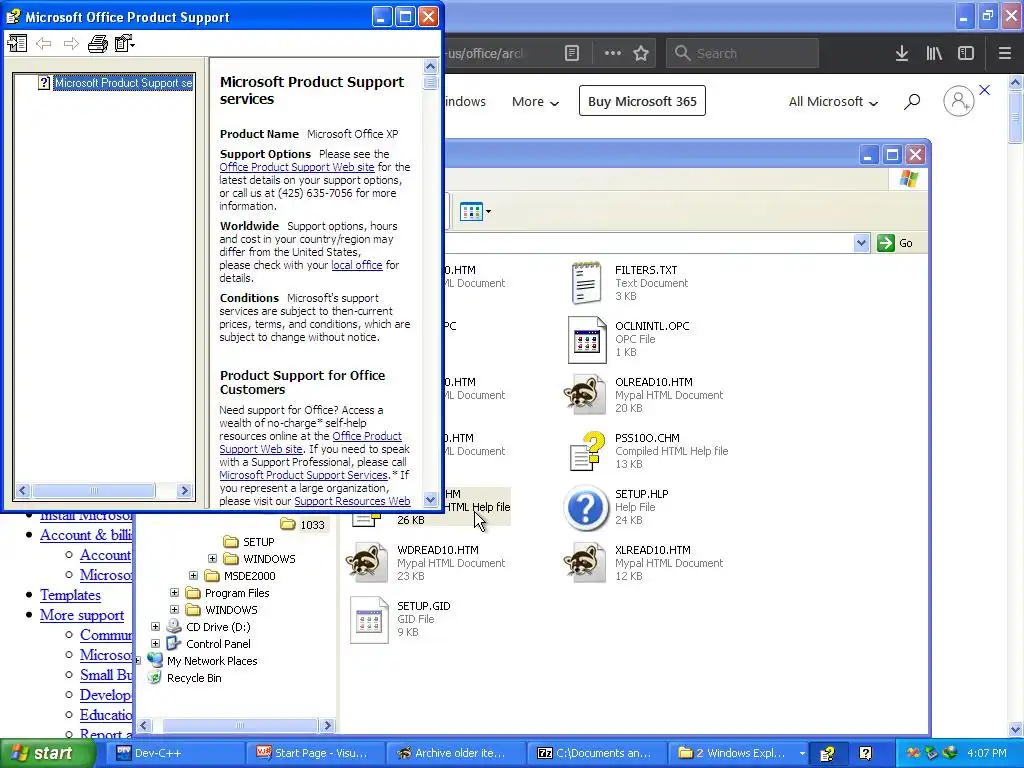This screenshot has height=768, width=1024.
Task: Select PSS10O.CHM compiled help file icon
Action: (x=586, y=451)
